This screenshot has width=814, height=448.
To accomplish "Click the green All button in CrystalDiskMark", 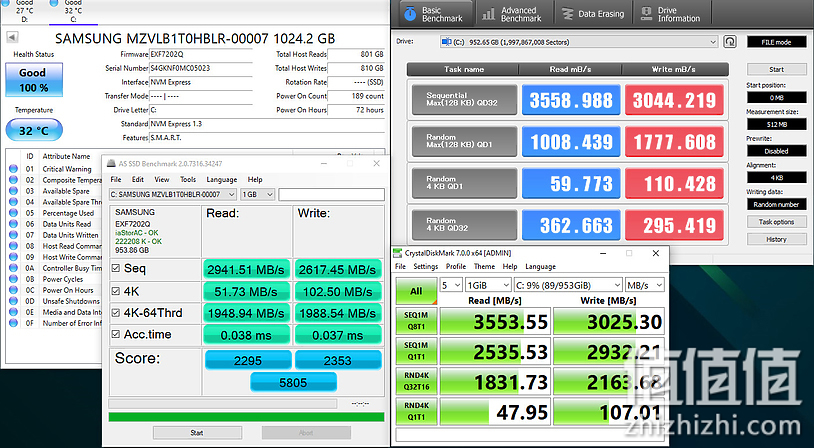I will [416, 291].
